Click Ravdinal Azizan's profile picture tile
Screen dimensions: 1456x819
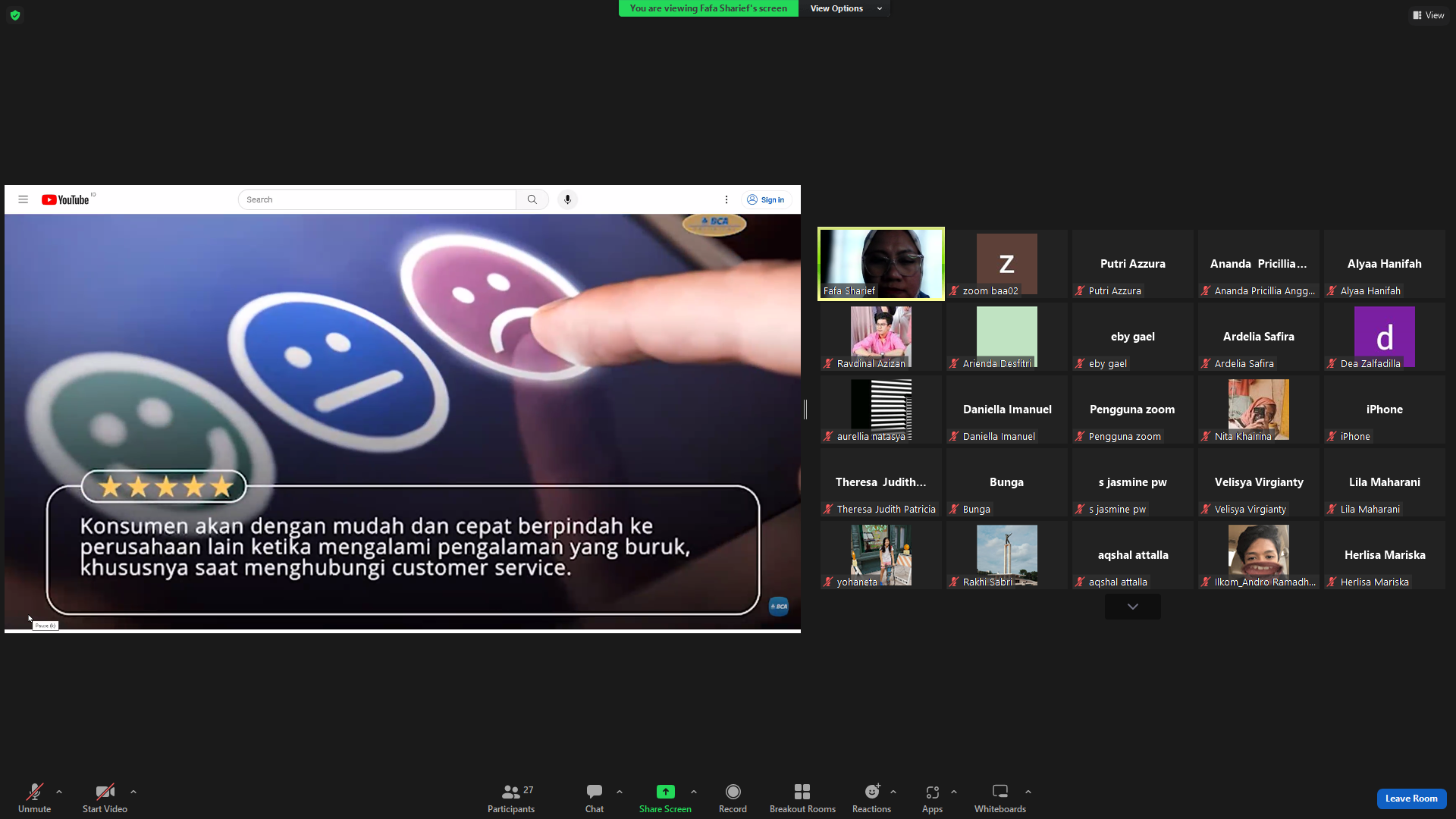coord(881,337)
